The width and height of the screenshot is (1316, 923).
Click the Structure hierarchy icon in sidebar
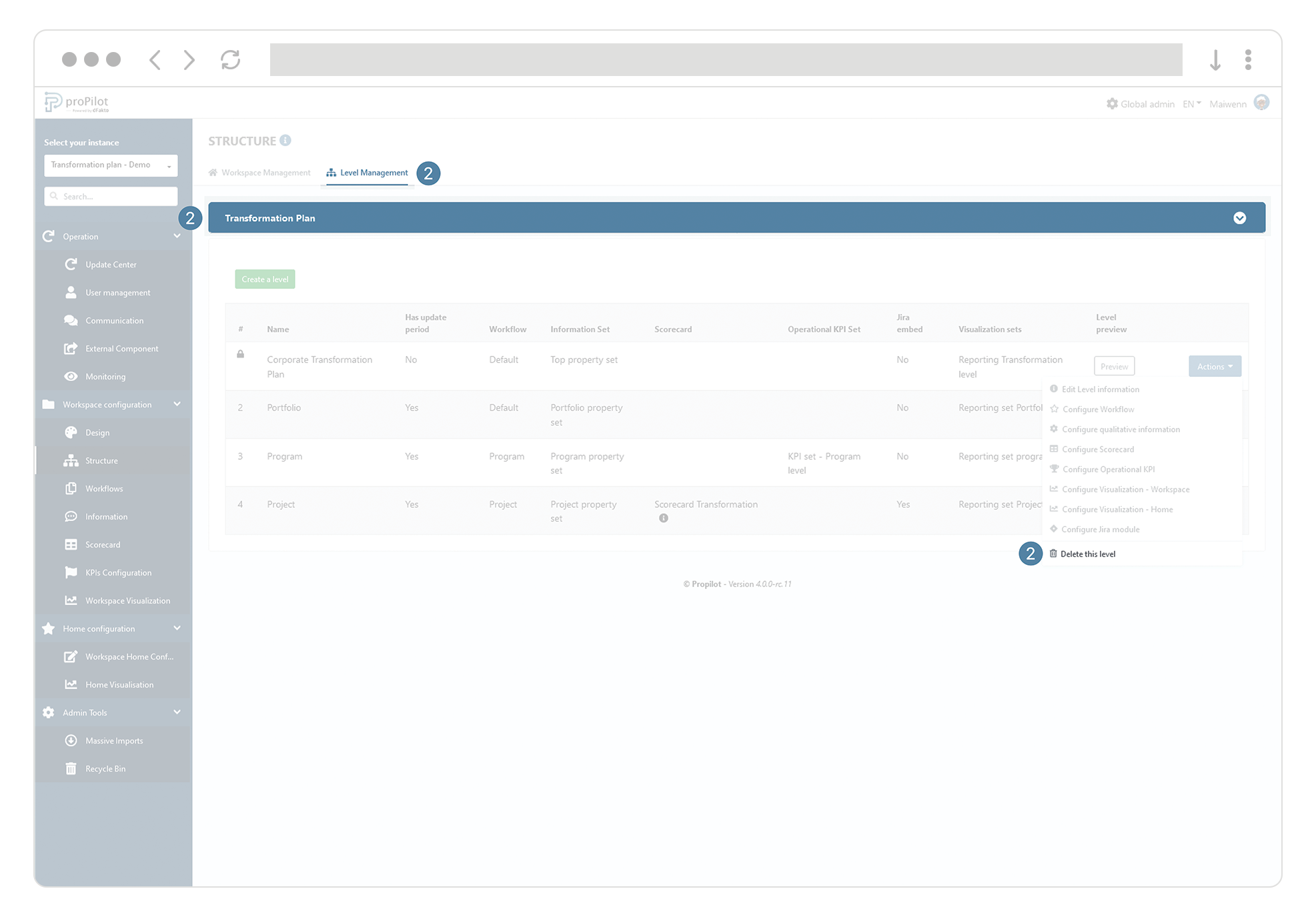point(71,461)
